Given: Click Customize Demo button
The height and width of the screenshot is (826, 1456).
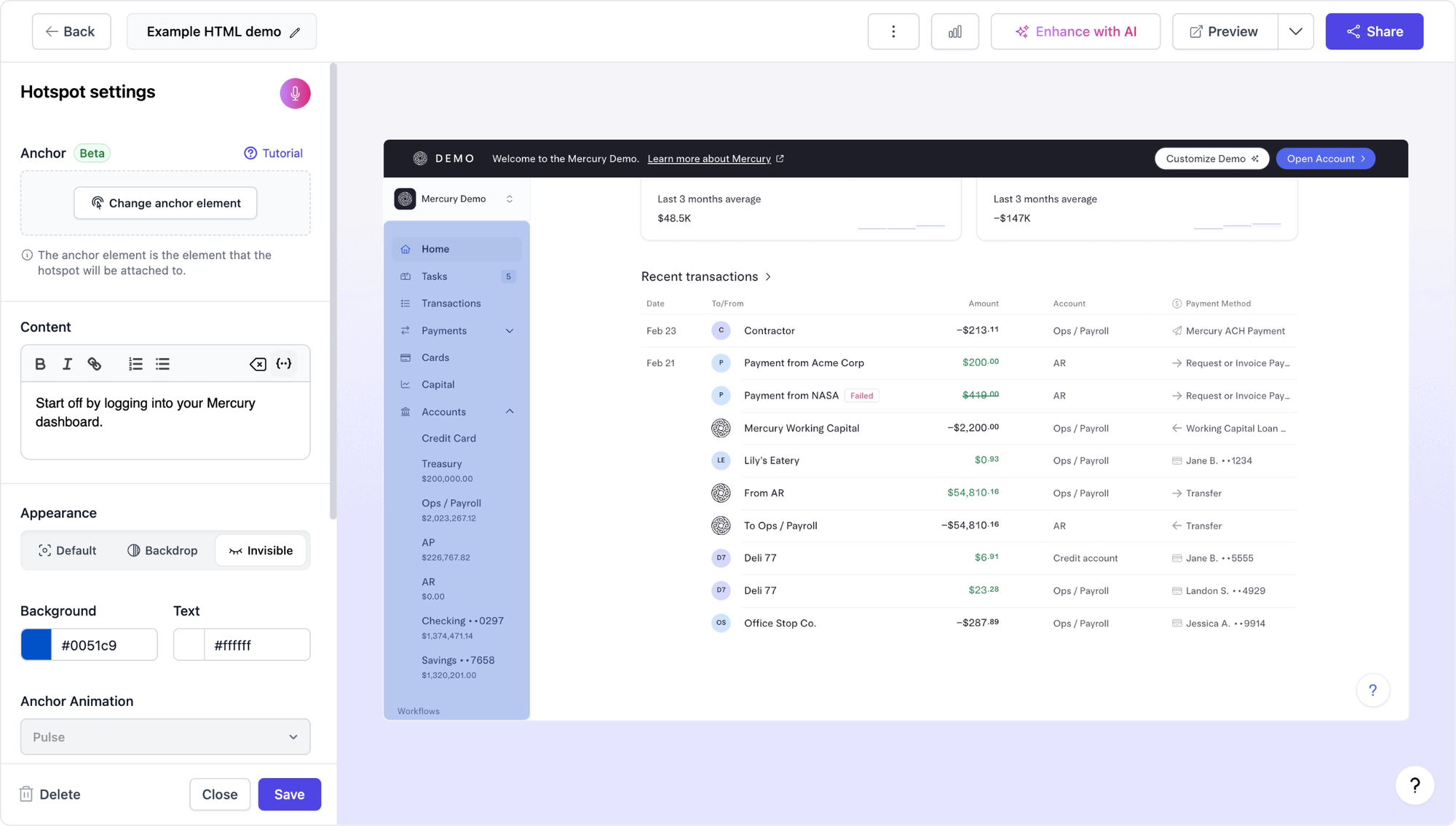Looking at the screenshot, I should 1211,159.
